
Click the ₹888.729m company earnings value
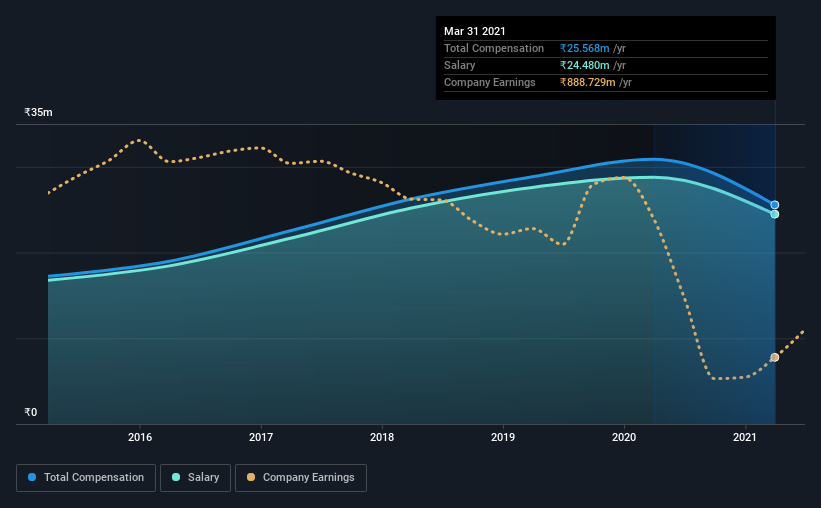point(587,82)
